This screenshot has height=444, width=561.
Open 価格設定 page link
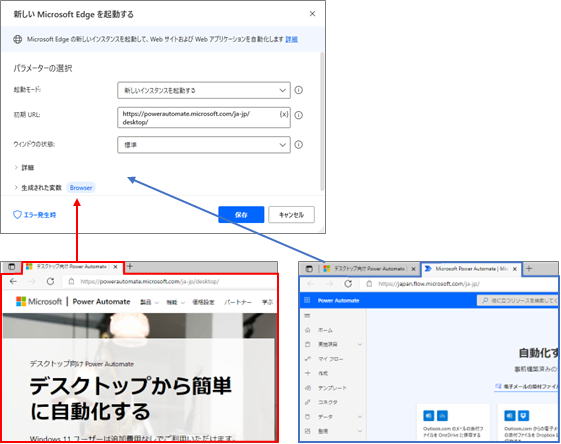tap(203, 302)
